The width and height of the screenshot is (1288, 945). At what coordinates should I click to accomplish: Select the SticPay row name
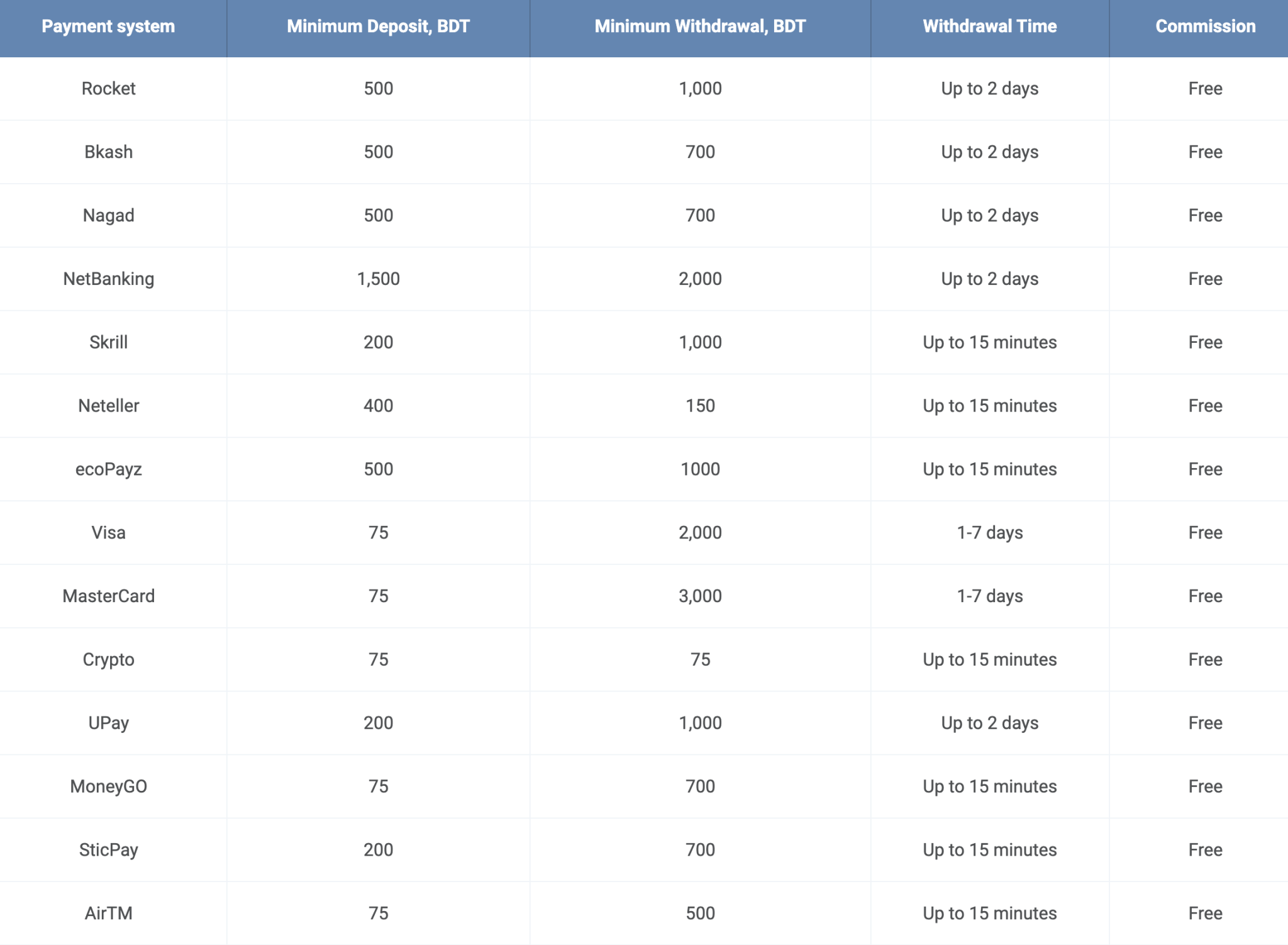pos(108,850)
